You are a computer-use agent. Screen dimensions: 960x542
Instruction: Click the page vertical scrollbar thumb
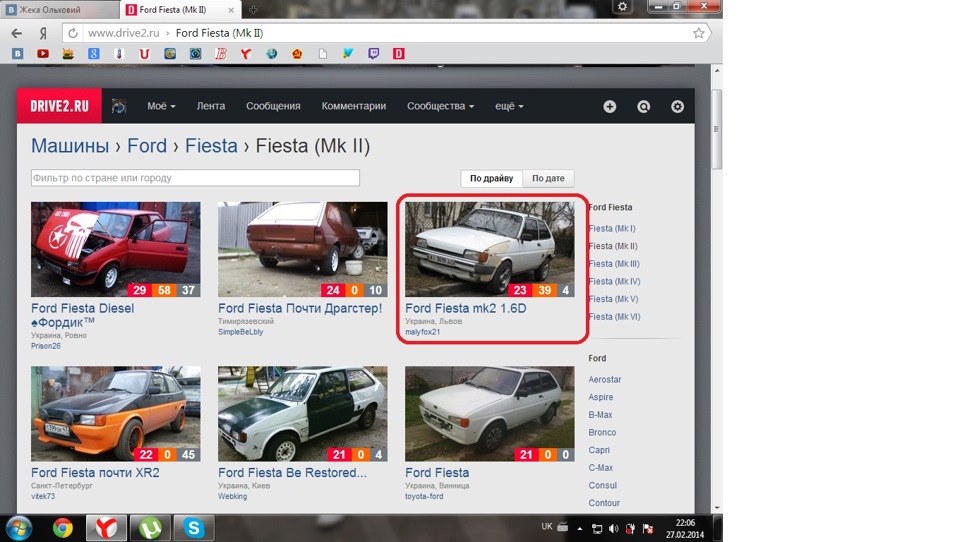[716, 129]
